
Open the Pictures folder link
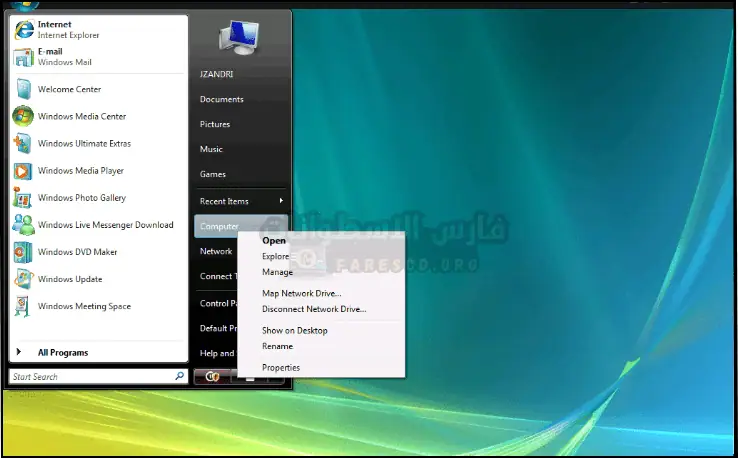point(215,124)
